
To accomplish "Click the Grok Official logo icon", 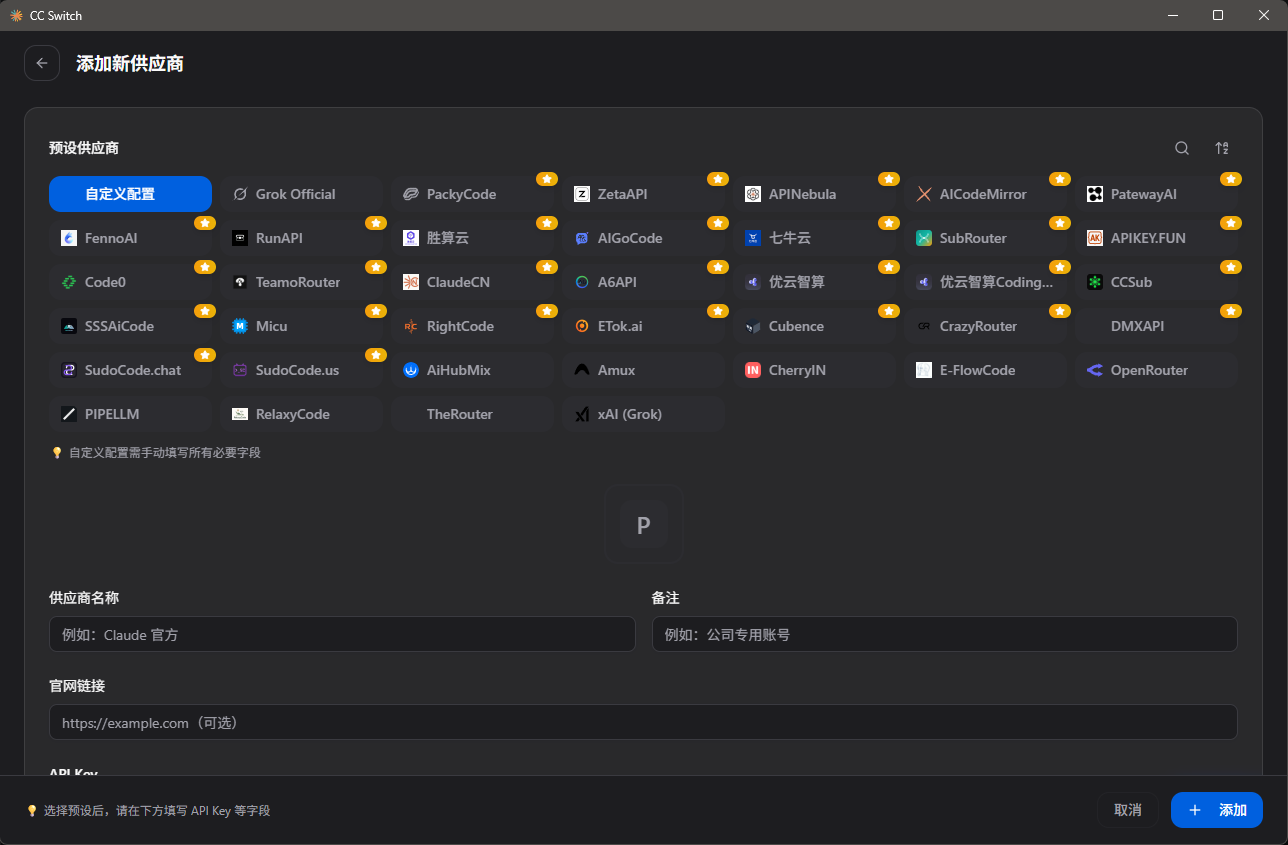I will pos(240,194).
